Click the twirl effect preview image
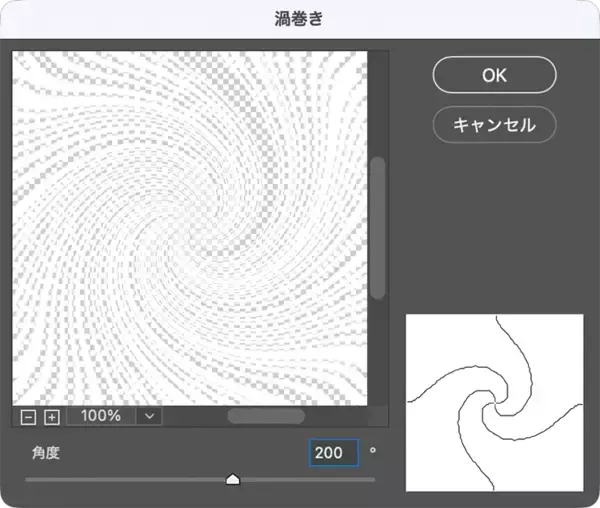600x508 pixels. click(x=190, y=228)
